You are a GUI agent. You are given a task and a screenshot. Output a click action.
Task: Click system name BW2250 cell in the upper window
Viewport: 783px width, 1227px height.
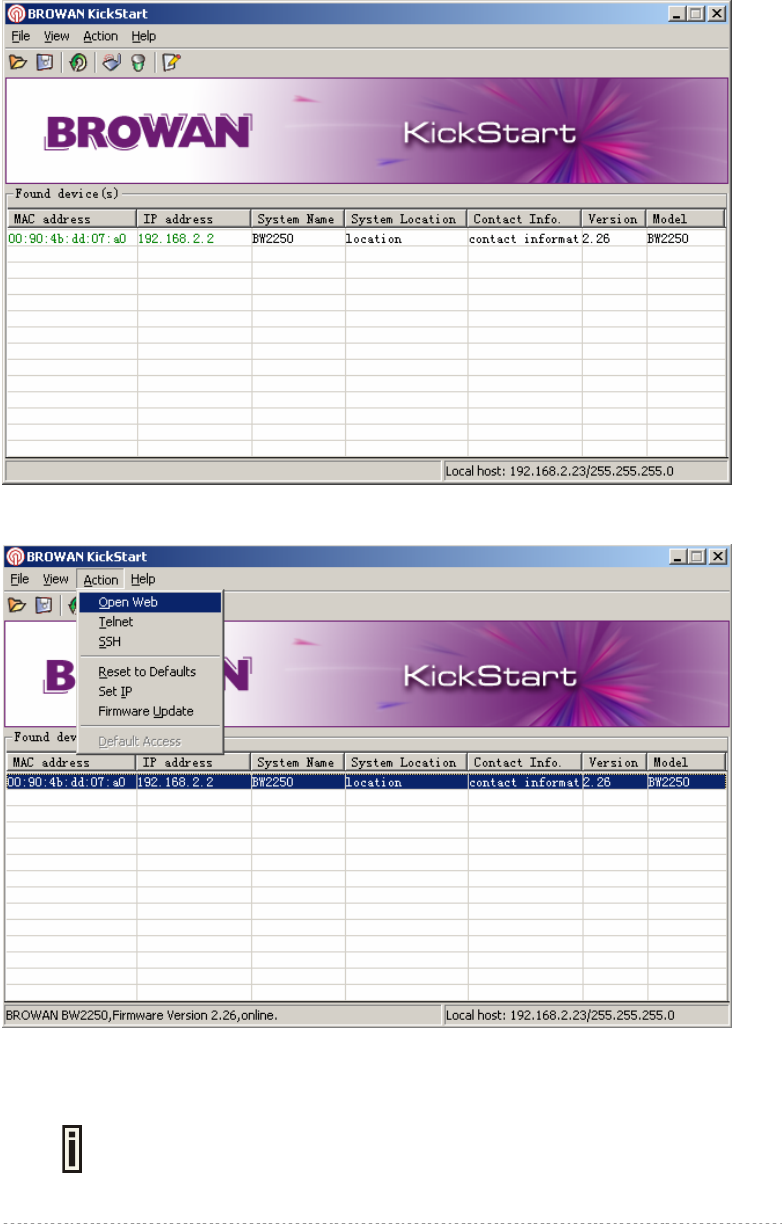(273, 239)
